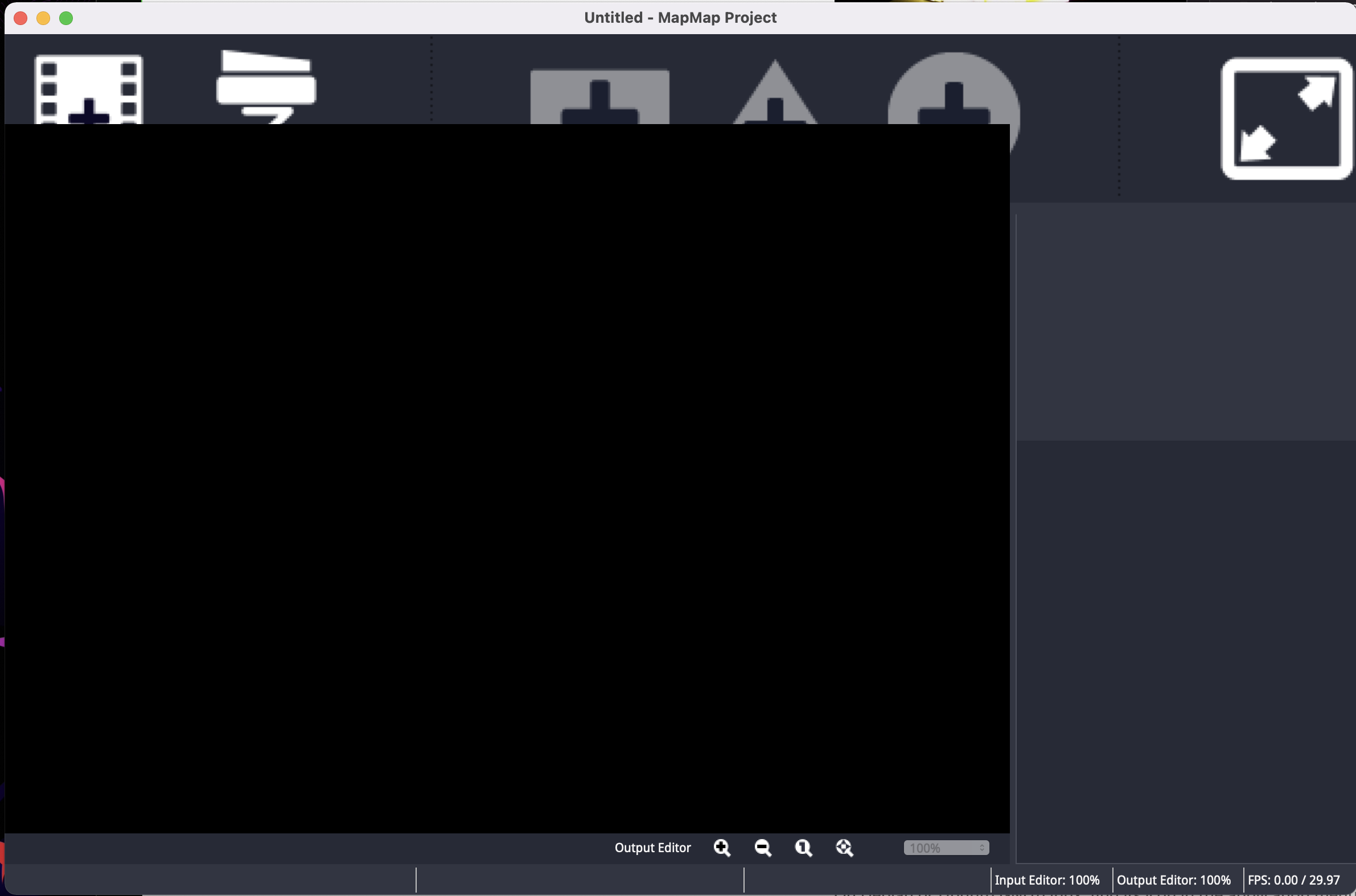1356x896 pixels.
Task: Click the Untitled MapMap Project title bar
Action: pyautogui.click(x=680, y=17)
